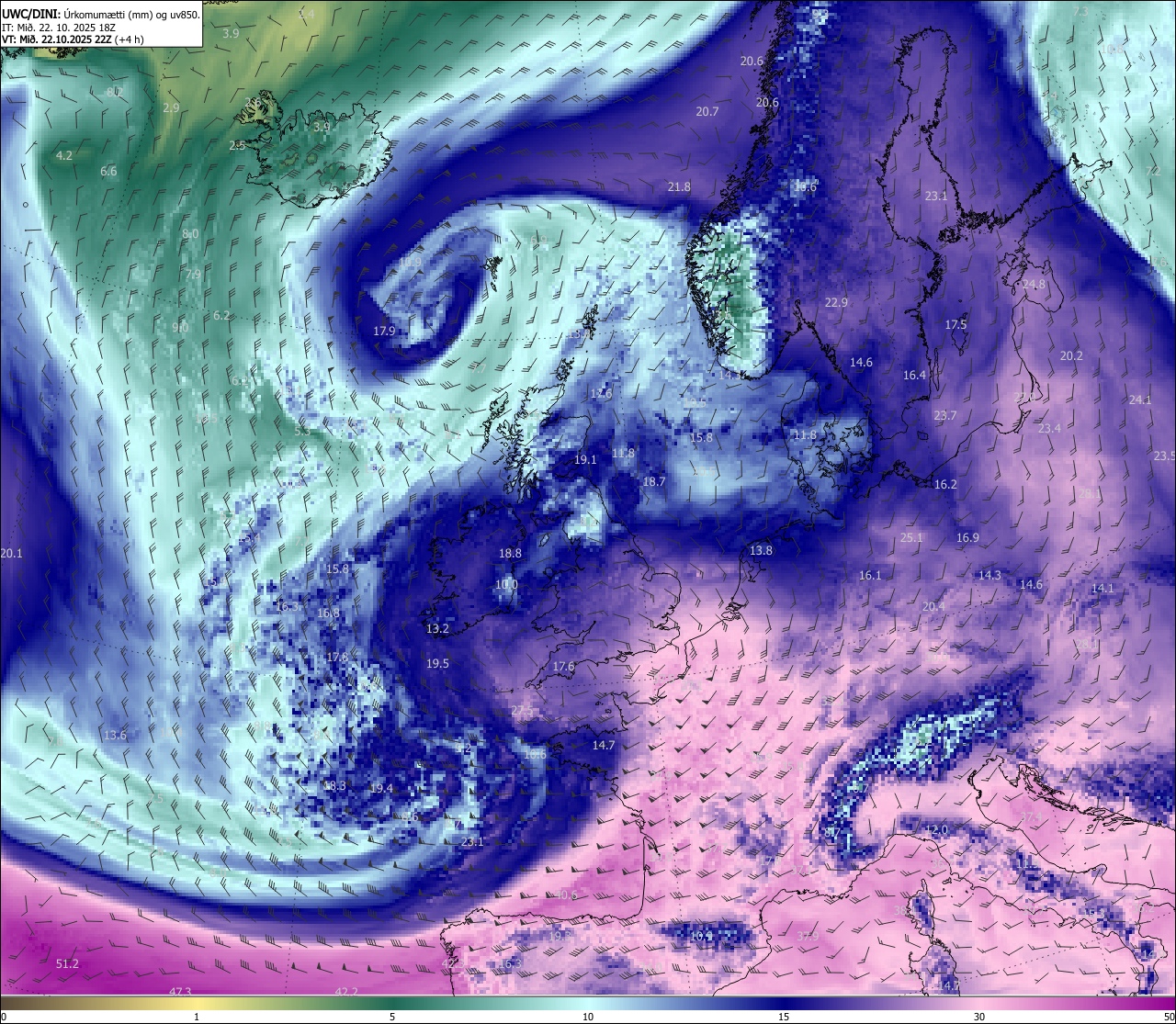
Task: Click the map value 42.2
Action: (346, 991)
